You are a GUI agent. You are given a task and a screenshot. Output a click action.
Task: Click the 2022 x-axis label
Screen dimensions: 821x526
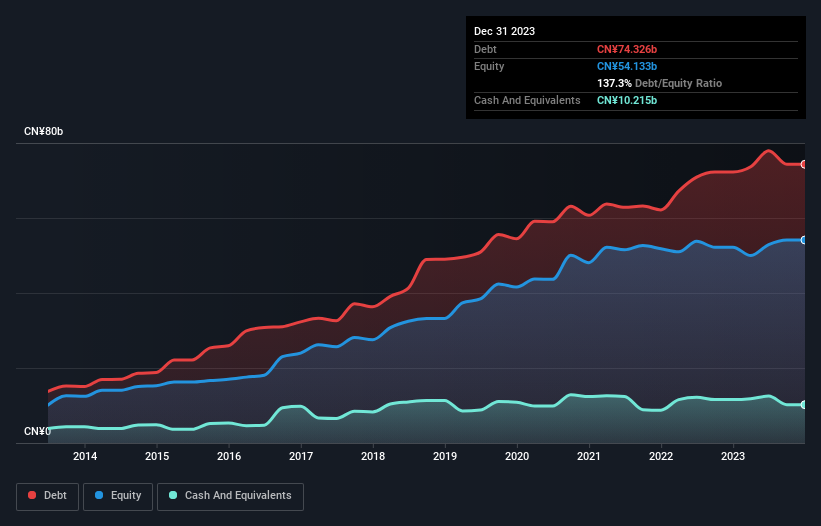pyautogui.click(x=661, y=456)
